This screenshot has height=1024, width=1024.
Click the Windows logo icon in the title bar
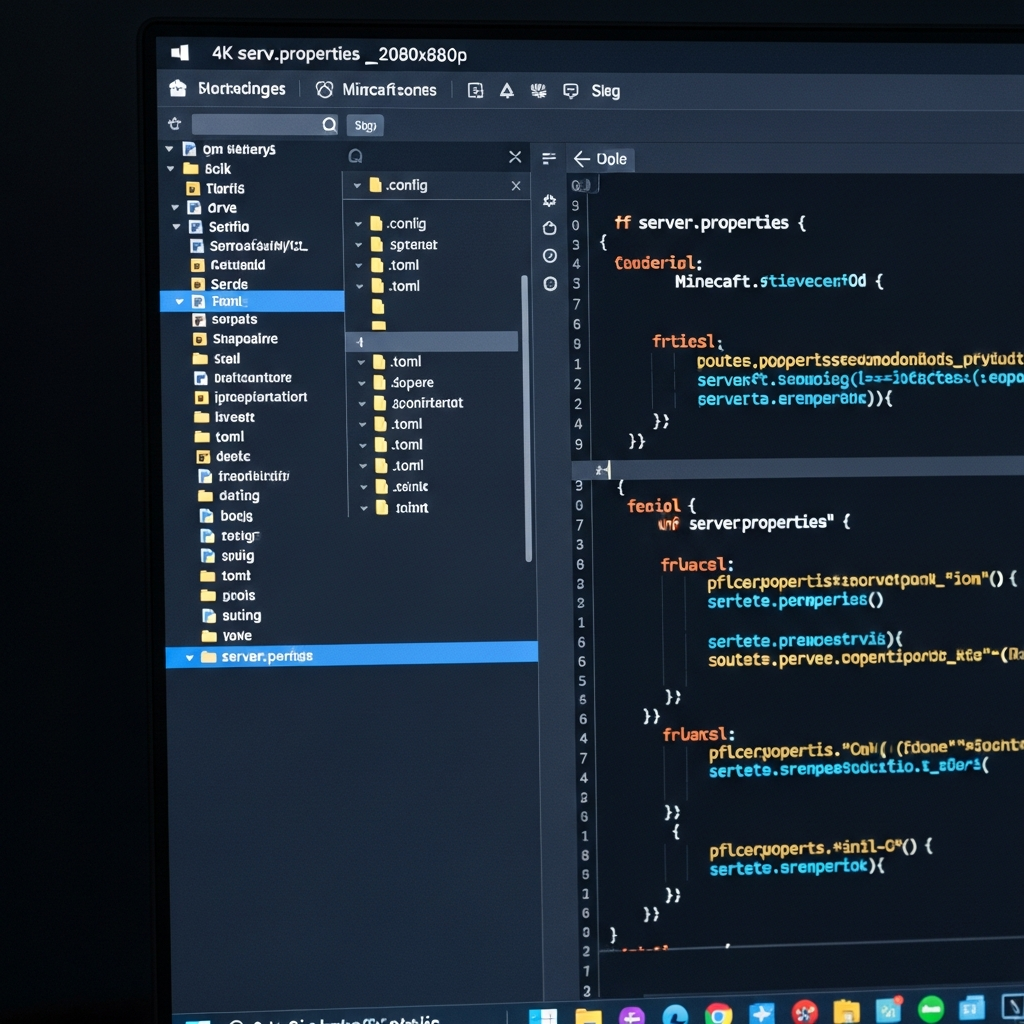[180, 53]
